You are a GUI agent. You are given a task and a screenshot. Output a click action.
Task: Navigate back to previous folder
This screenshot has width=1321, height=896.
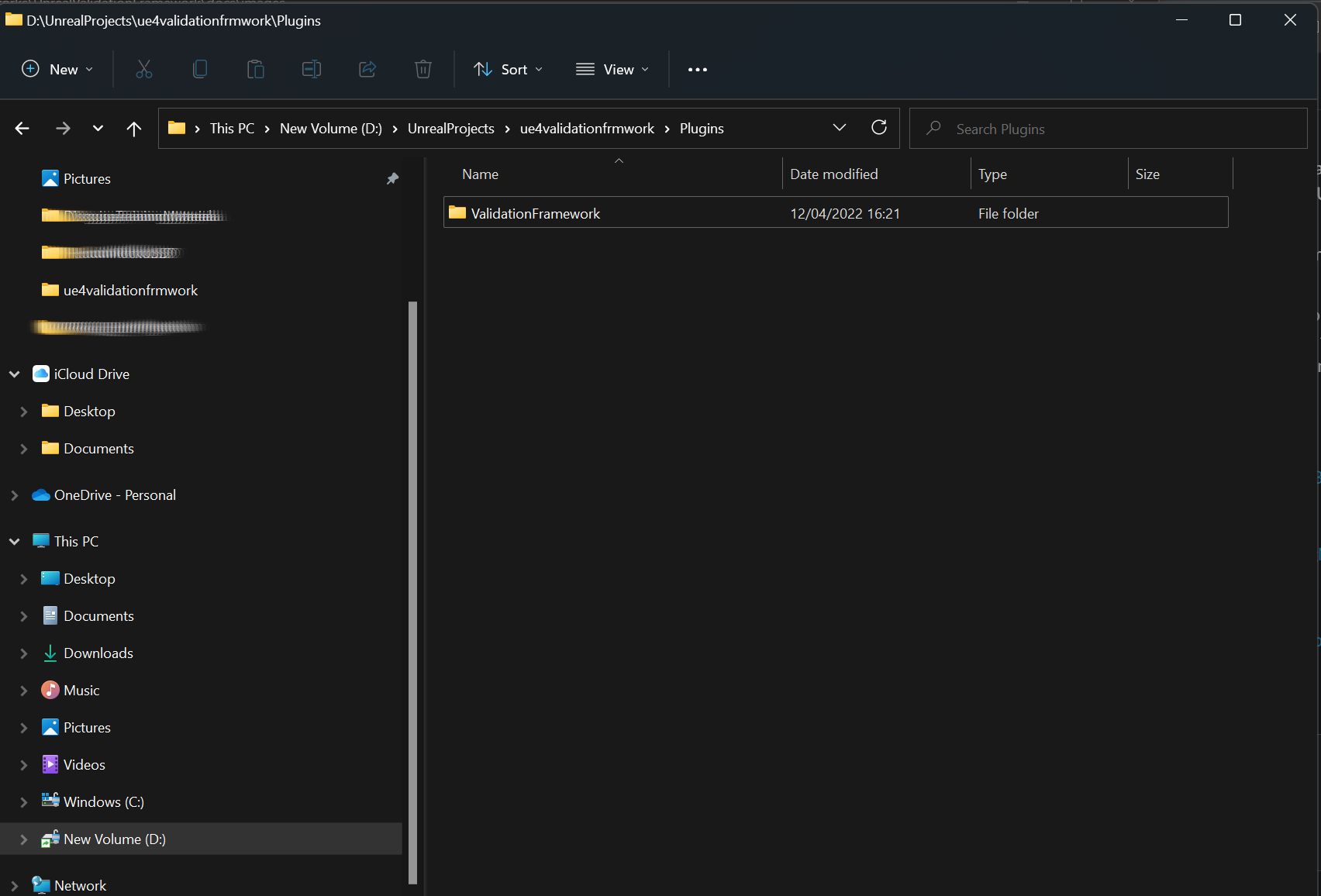(x=22, y=129)
